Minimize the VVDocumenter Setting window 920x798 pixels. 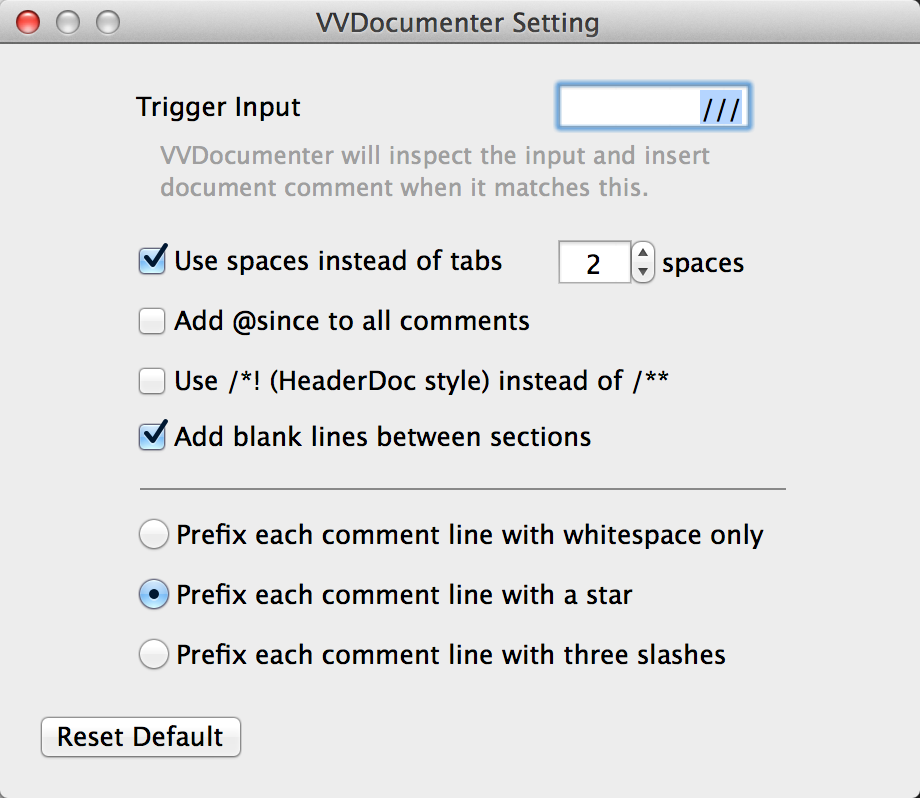(67, 22)
